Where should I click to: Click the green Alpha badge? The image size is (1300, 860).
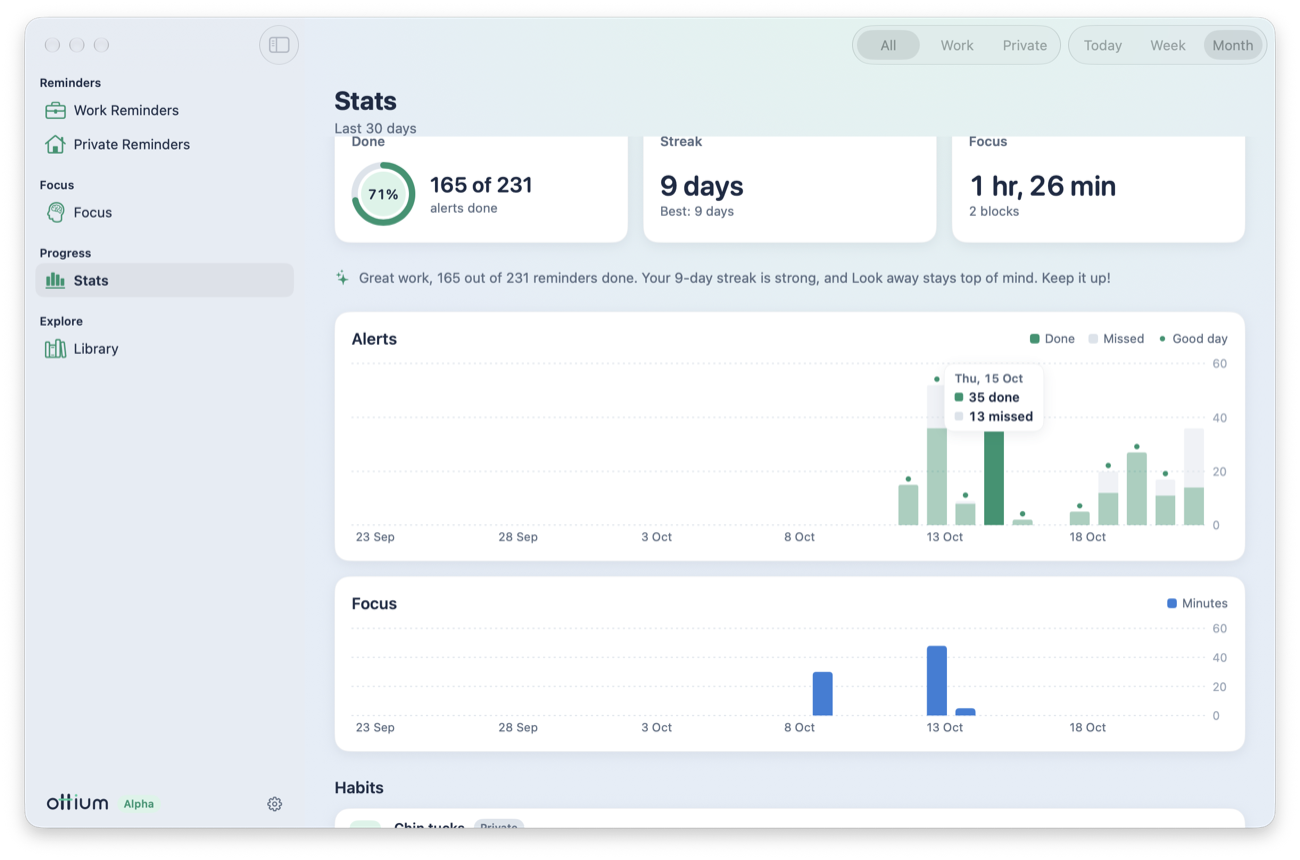[139, 804]
